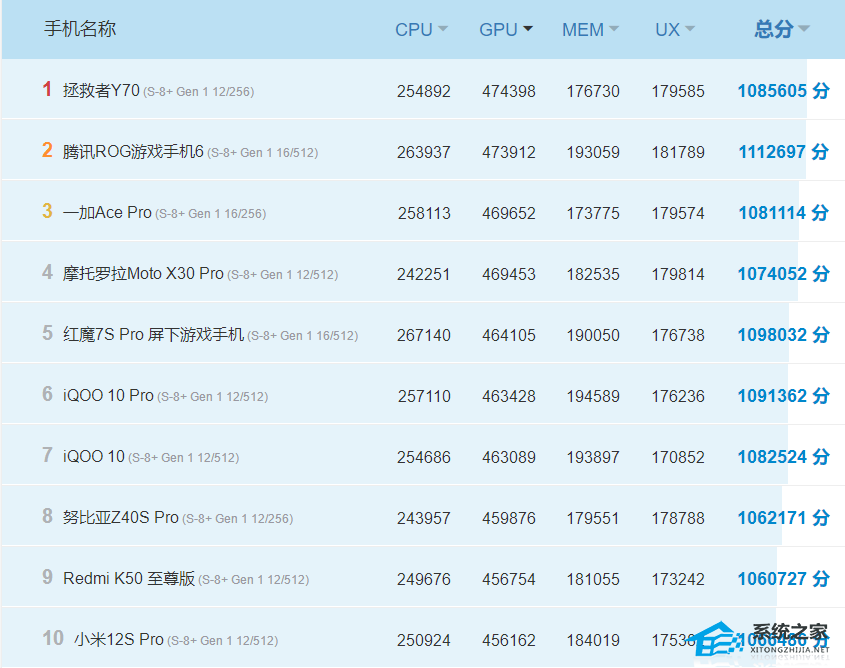
Task: Click CPU value 263937
Action: [424, 152]
